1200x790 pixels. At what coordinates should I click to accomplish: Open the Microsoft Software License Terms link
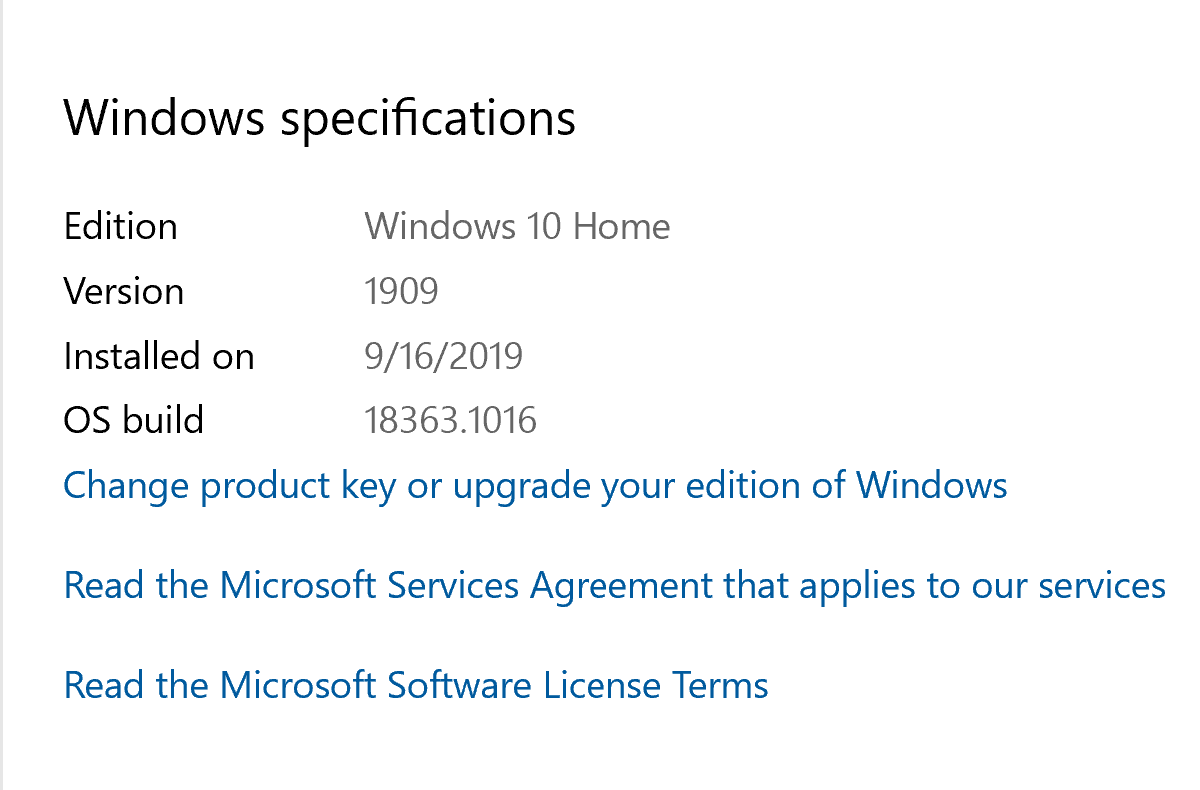click(415, 685)
